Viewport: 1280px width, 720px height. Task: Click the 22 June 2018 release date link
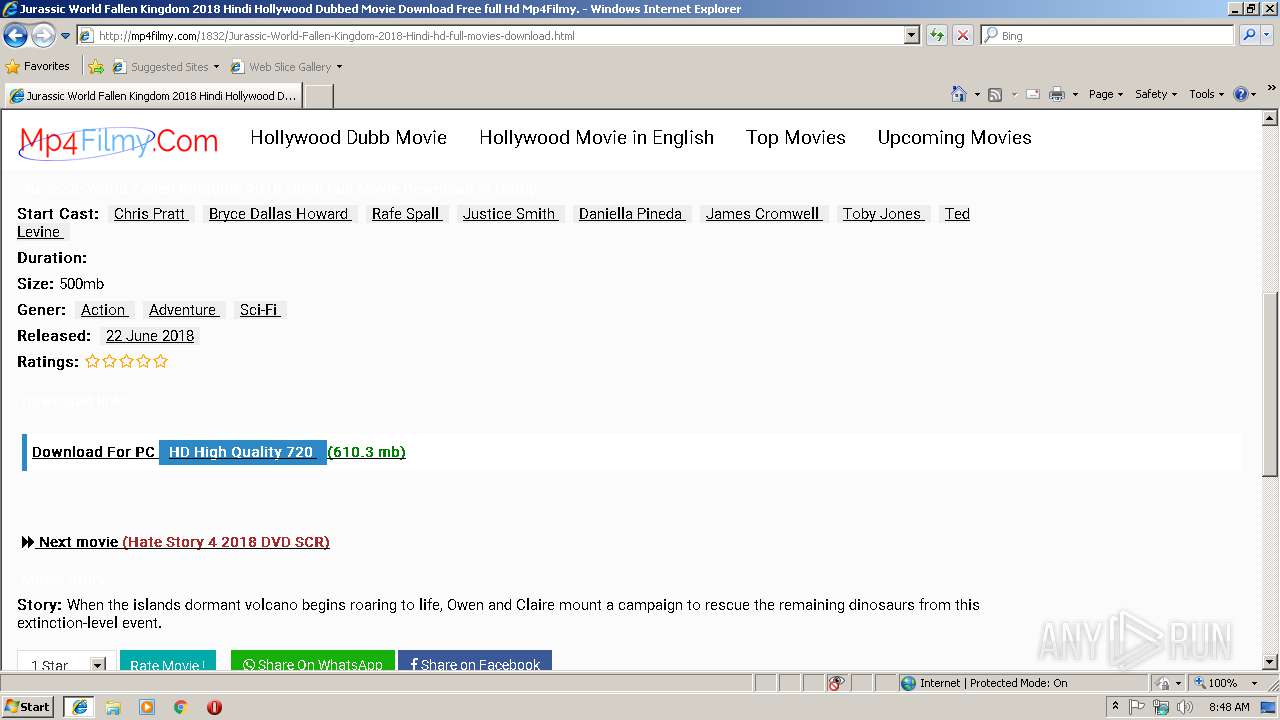pyautogui.click(x=150, y=336)
